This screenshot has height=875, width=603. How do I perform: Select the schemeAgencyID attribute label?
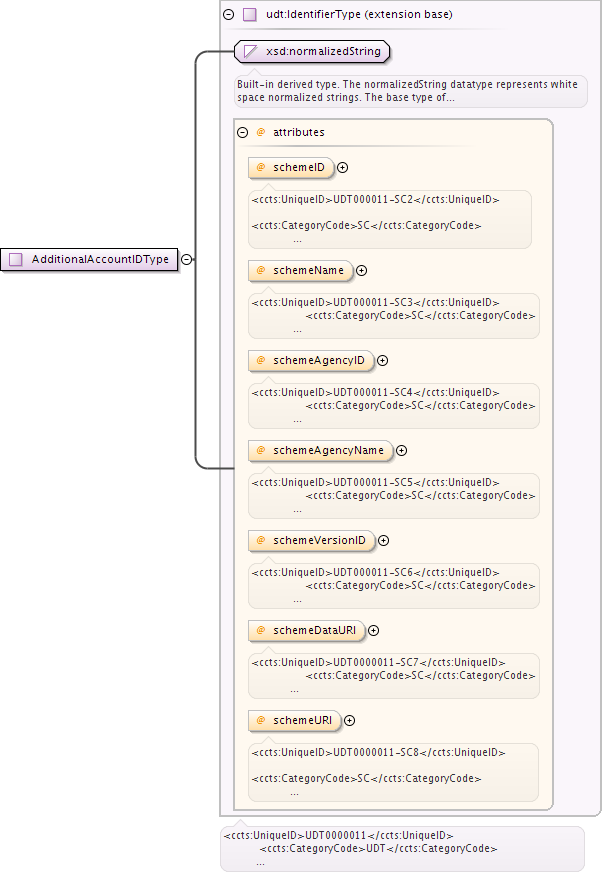(319, 360)
